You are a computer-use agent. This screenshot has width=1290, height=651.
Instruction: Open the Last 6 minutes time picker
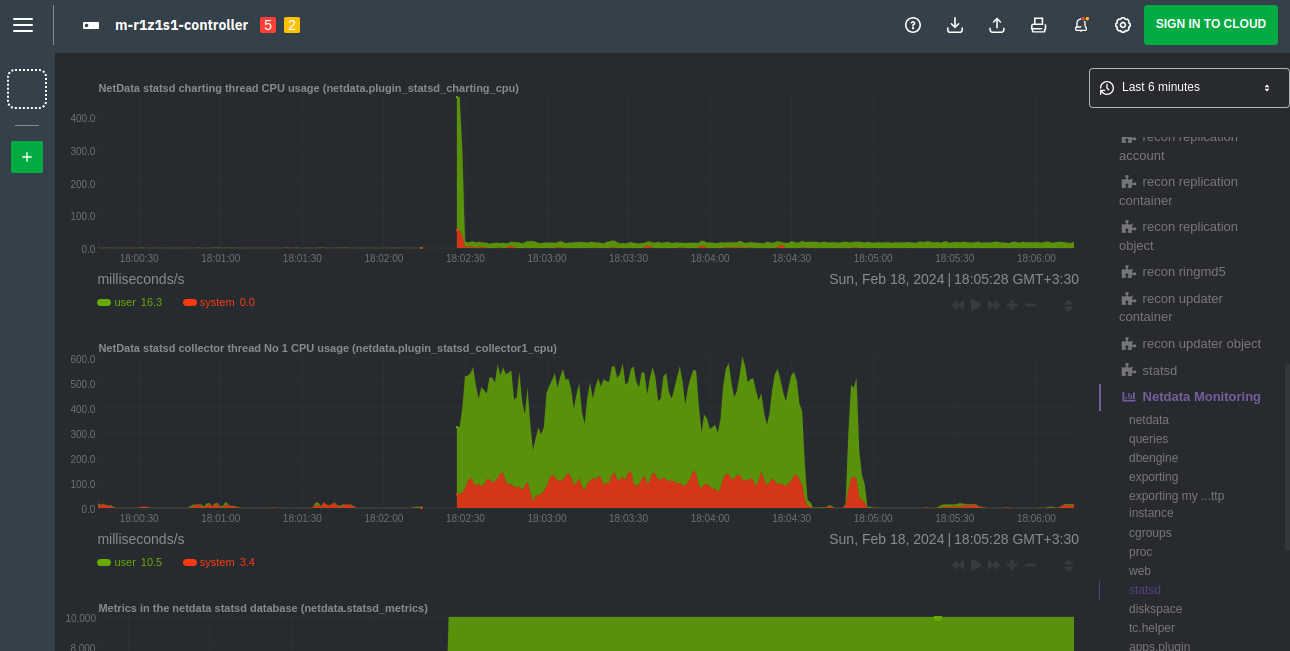pyautogui.click(x=1189, y=88)
